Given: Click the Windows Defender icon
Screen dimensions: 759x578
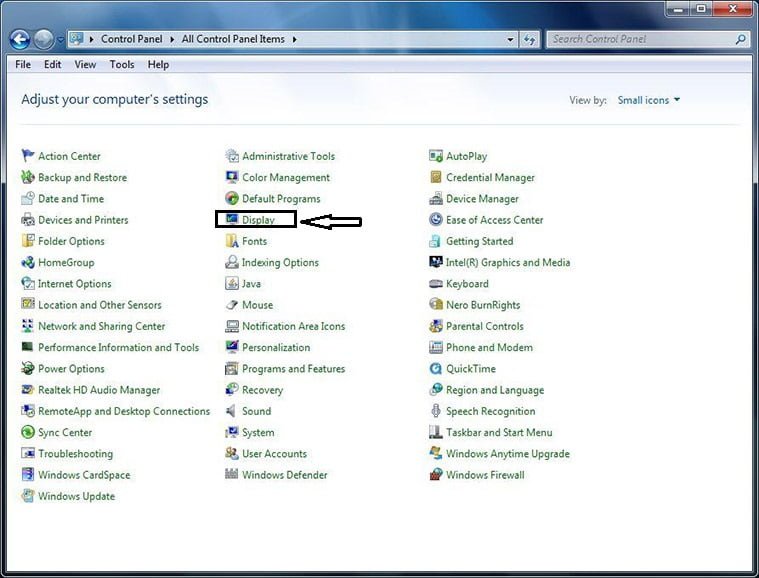Looking at the screenshot, I should pyautogui.click(x=232, y=474).
